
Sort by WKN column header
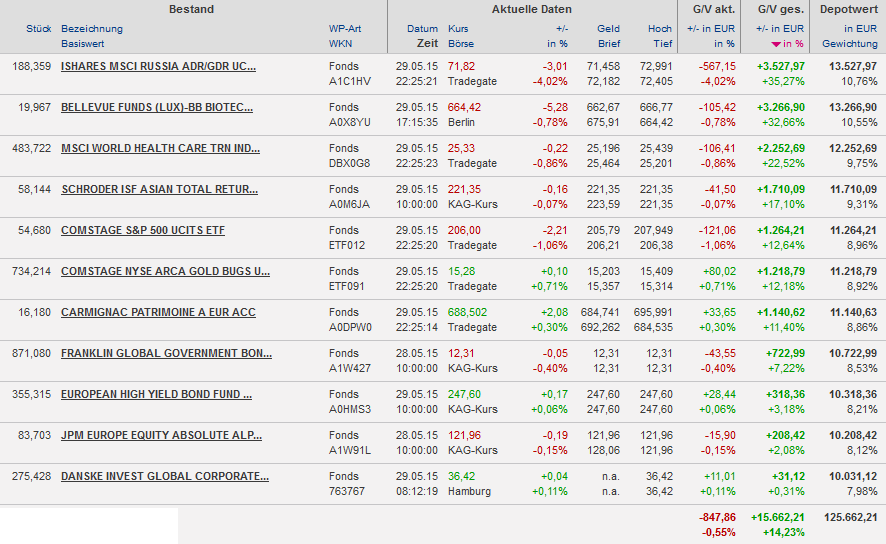[340, 44]
